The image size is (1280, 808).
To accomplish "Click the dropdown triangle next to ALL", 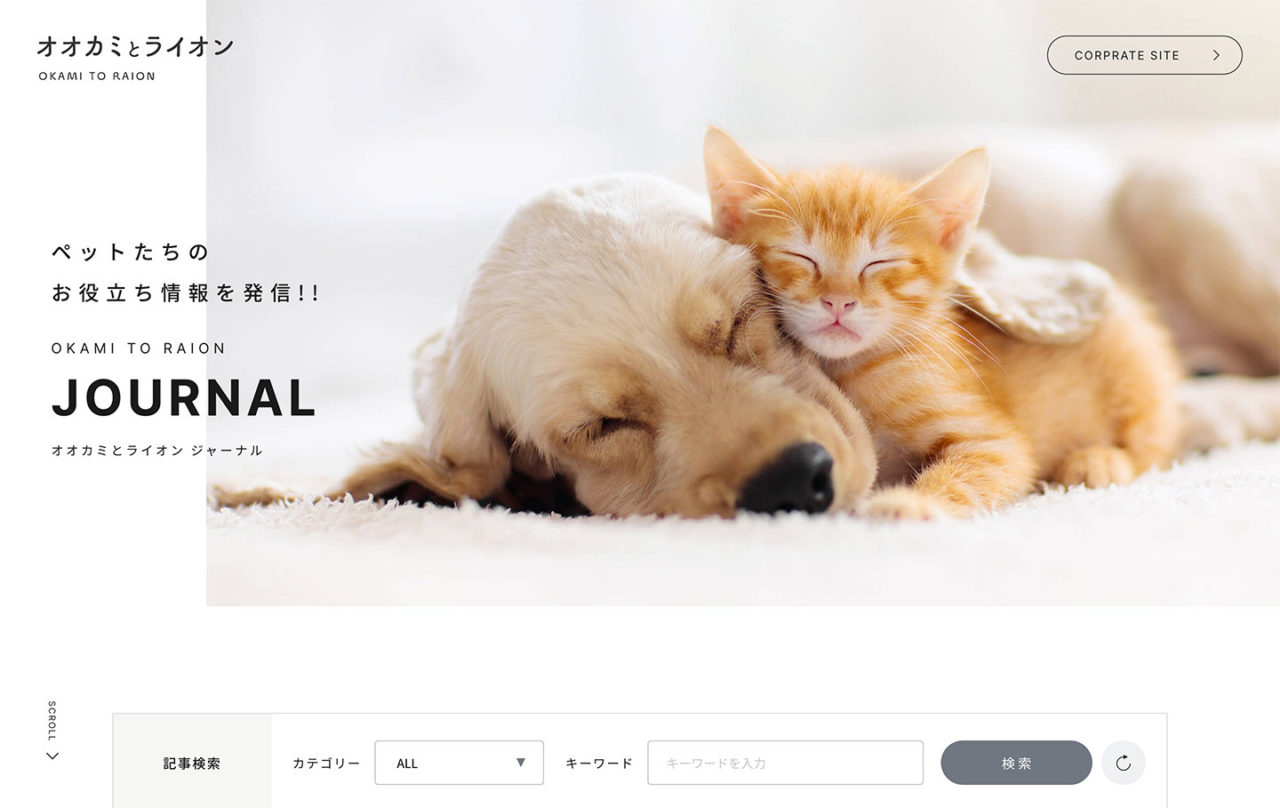I will tap(520, 762).
